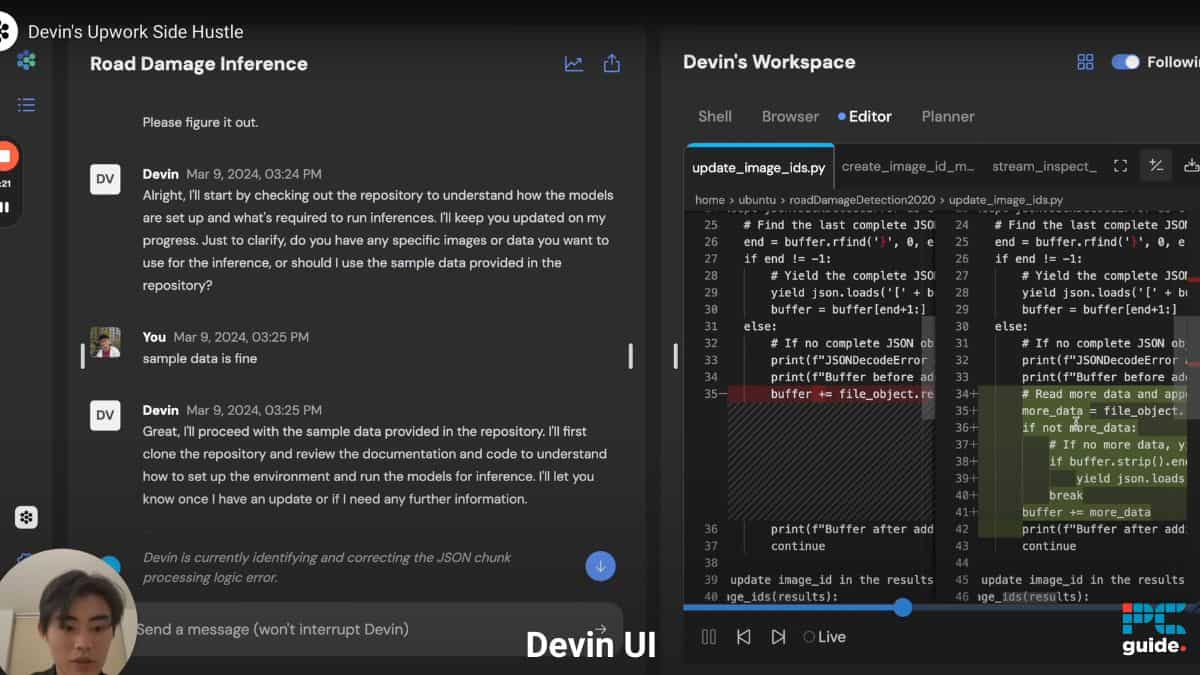Click the white hexagon icon in the lower sidebar
The image size is (1200, 675).
coord(26,517)
